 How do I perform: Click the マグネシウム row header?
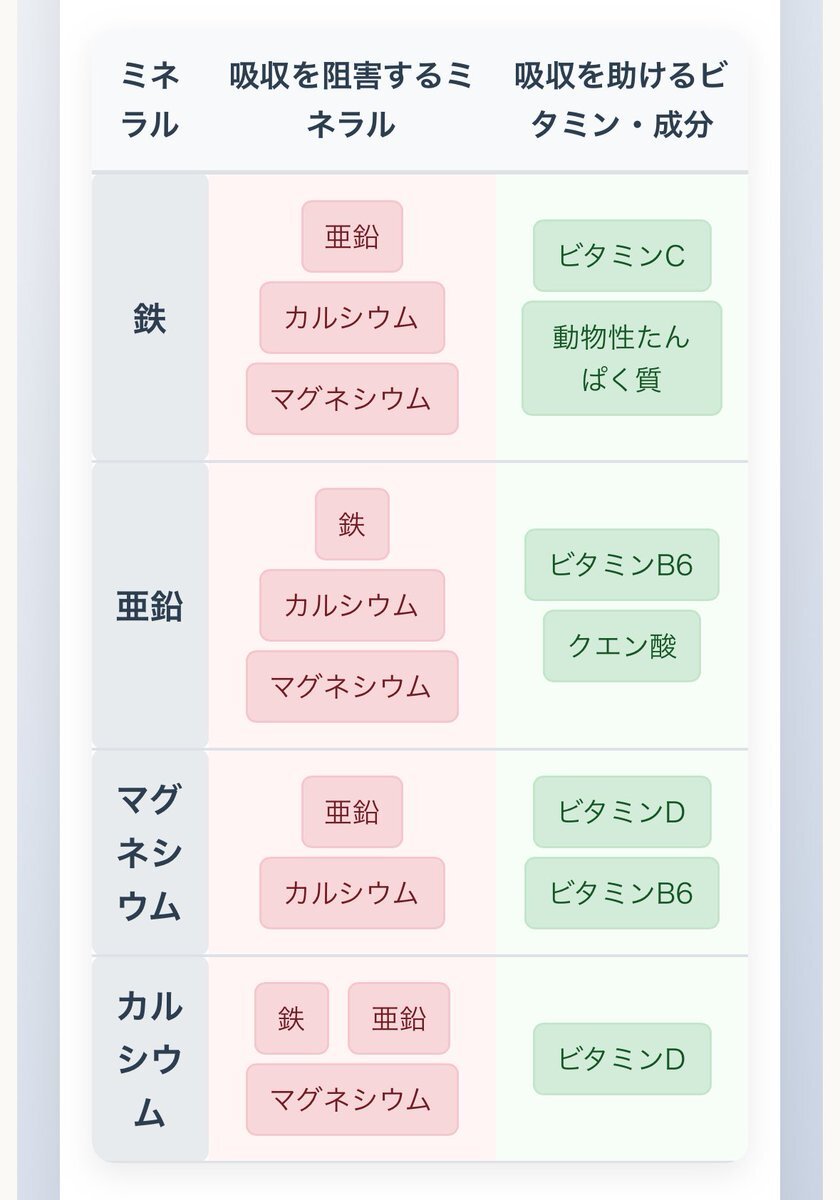(x=150, y=853)
